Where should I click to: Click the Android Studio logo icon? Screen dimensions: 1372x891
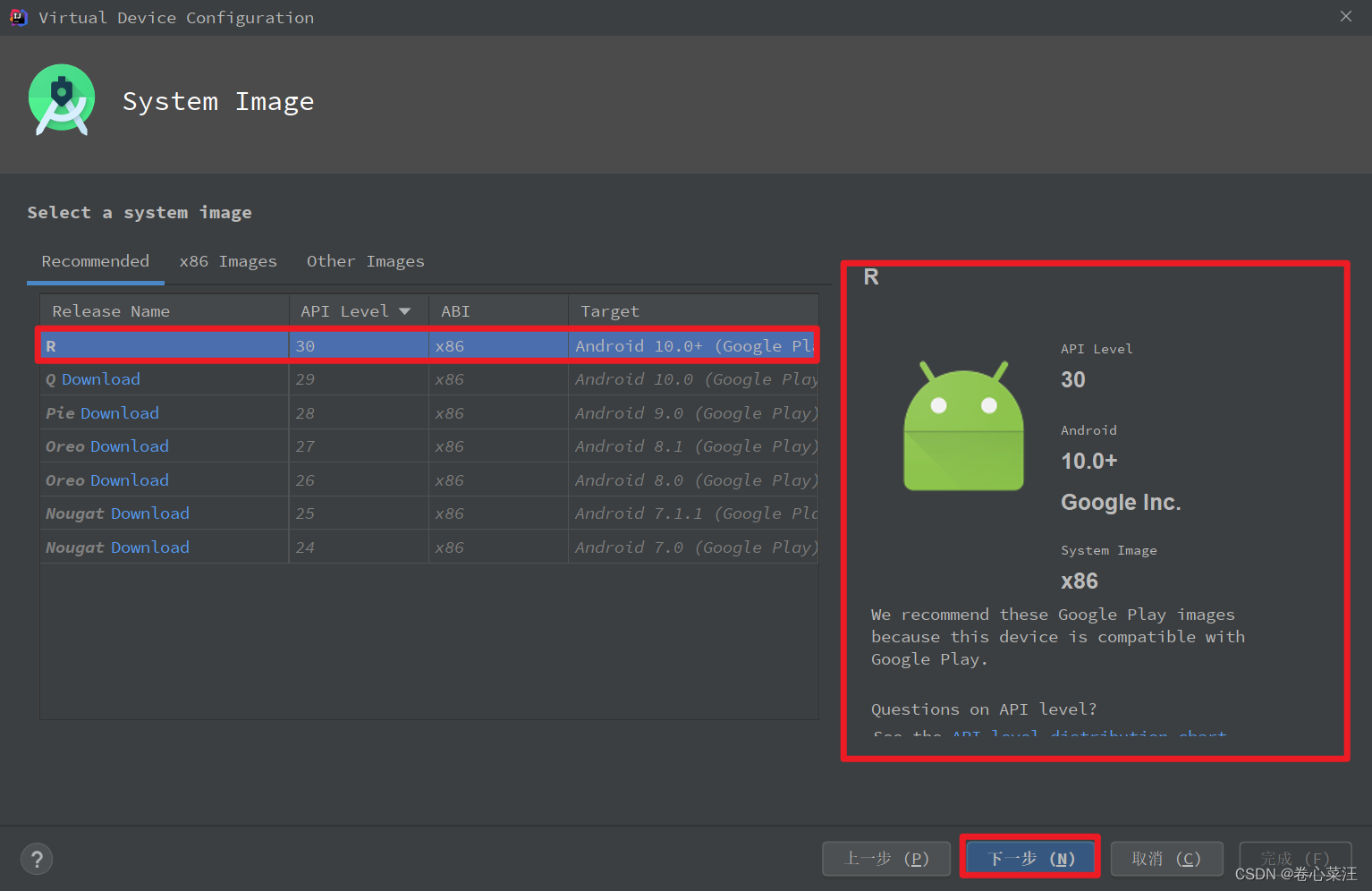pos(62,100)
